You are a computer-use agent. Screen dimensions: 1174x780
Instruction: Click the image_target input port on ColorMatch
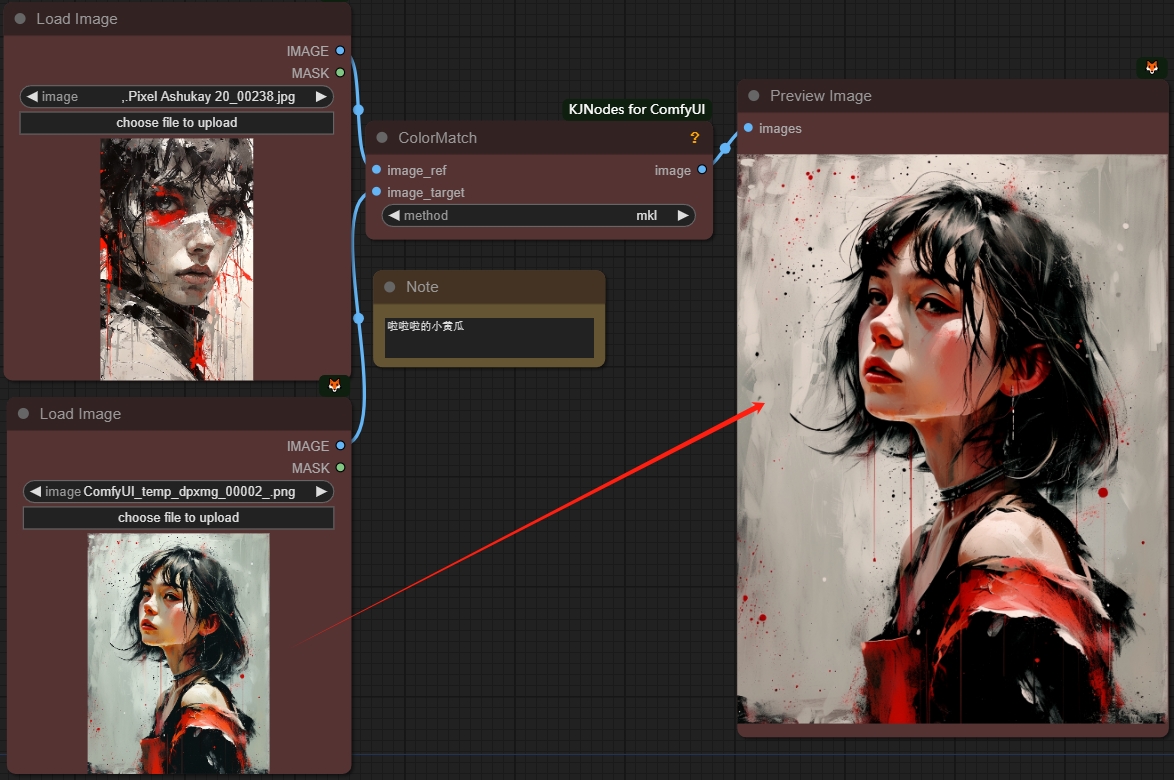pos(376,192)
